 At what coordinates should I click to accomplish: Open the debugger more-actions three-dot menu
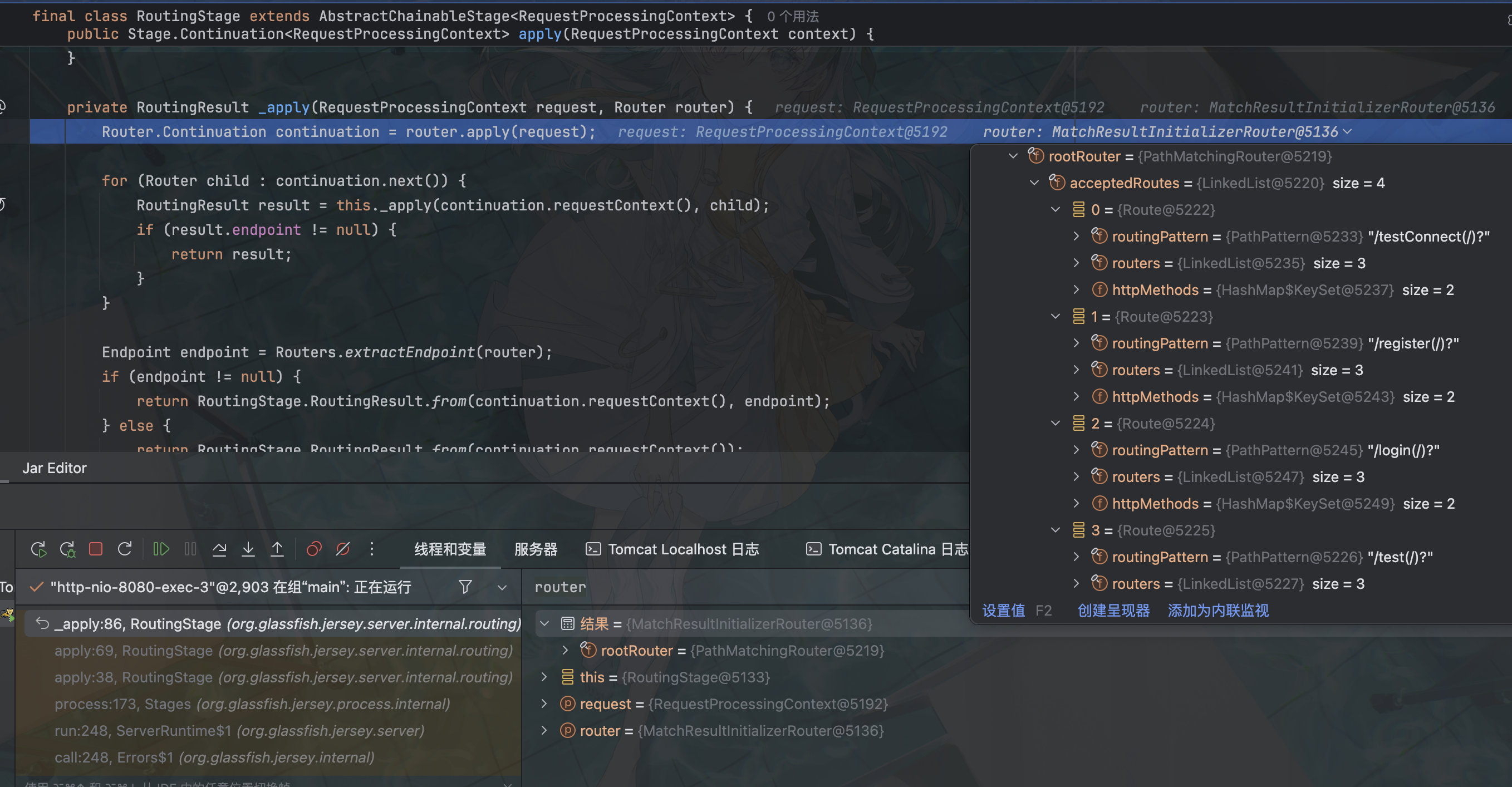click(371, 549)
